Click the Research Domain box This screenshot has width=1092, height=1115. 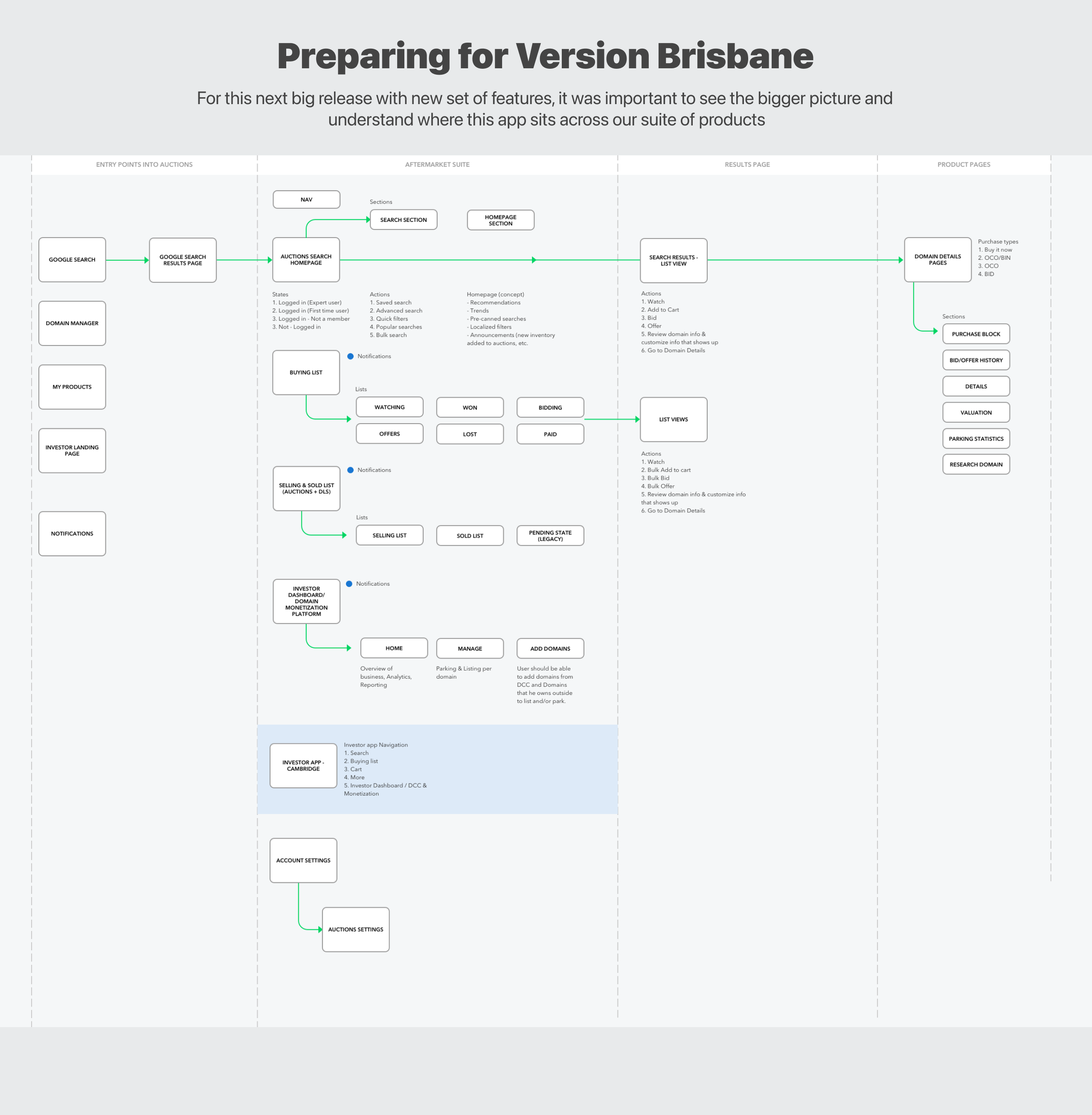[975, 465]
